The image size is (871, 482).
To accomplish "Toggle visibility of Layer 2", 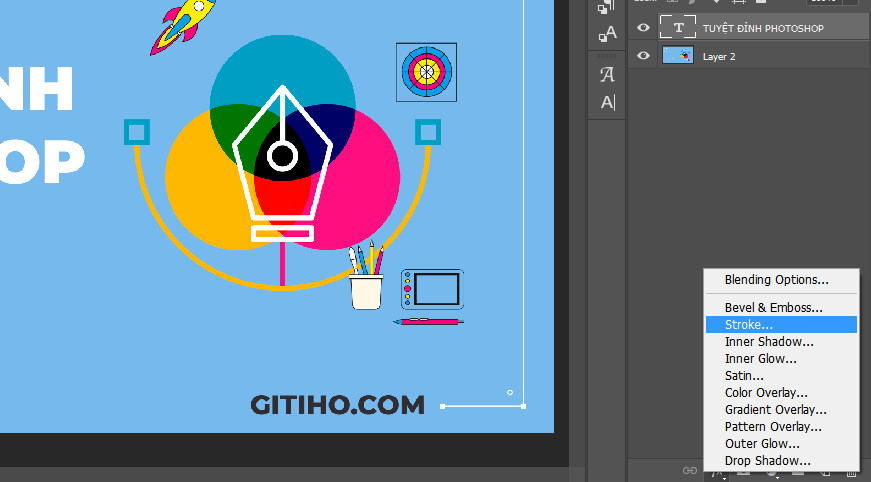I will [x=643, y=56].
